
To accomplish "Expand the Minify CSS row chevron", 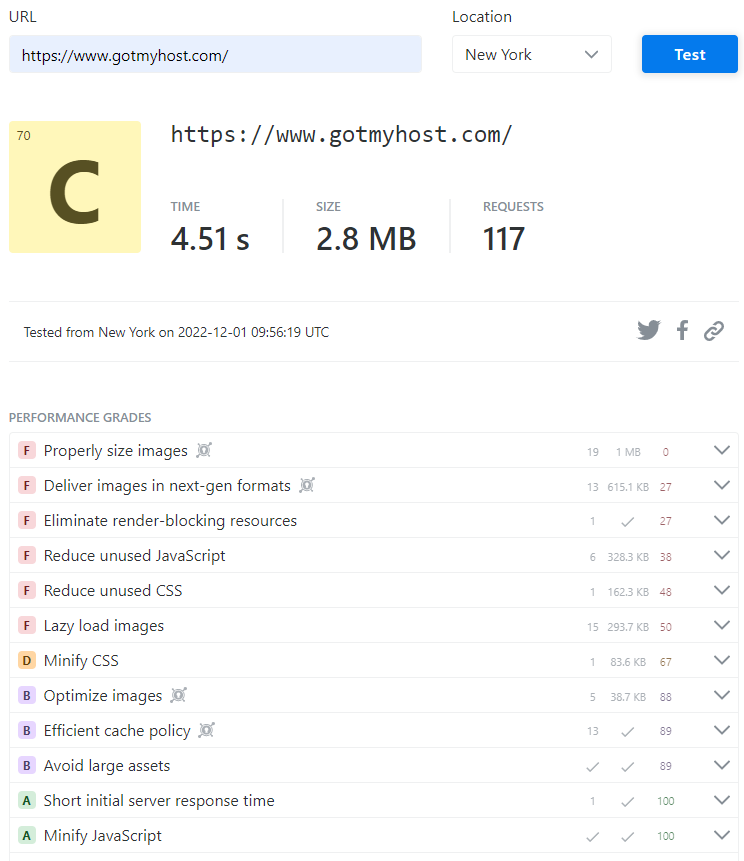I will tap(722, 661).
